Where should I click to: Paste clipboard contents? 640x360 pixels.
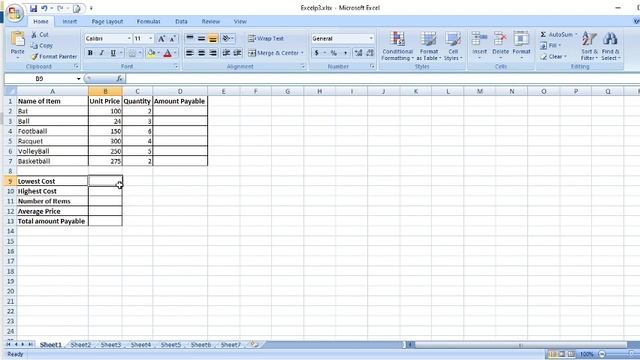(x=17, y=45)
